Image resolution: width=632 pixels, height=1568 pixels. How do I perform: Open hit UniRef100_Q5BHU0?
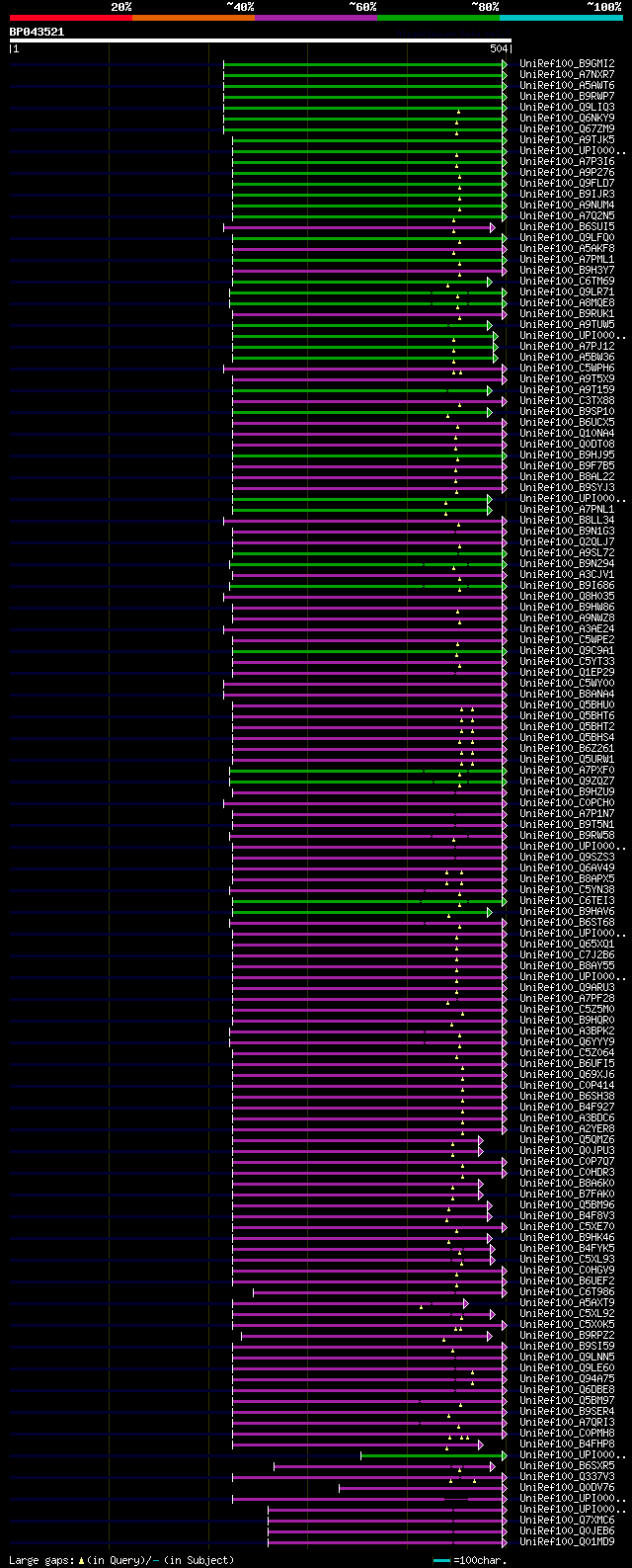click(x=567, y=704)
